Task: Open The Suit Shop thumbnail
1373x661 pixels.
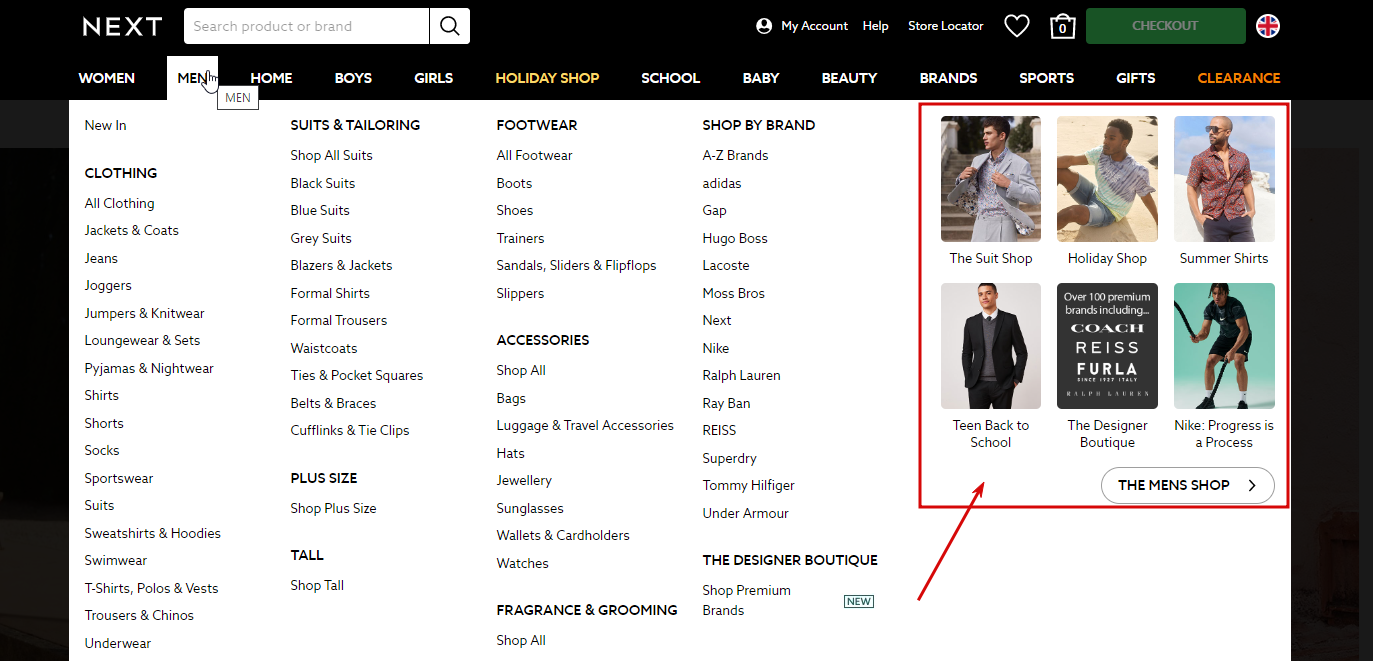Action: [990, 179]
